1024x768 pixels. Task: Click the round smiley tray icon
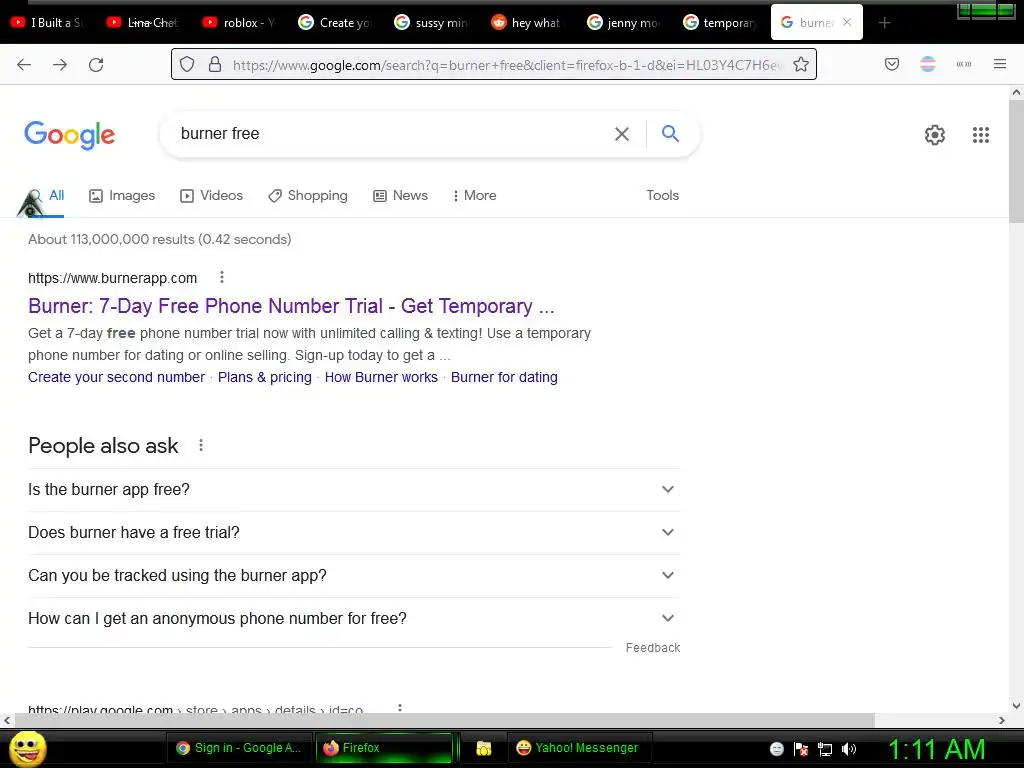776,749
